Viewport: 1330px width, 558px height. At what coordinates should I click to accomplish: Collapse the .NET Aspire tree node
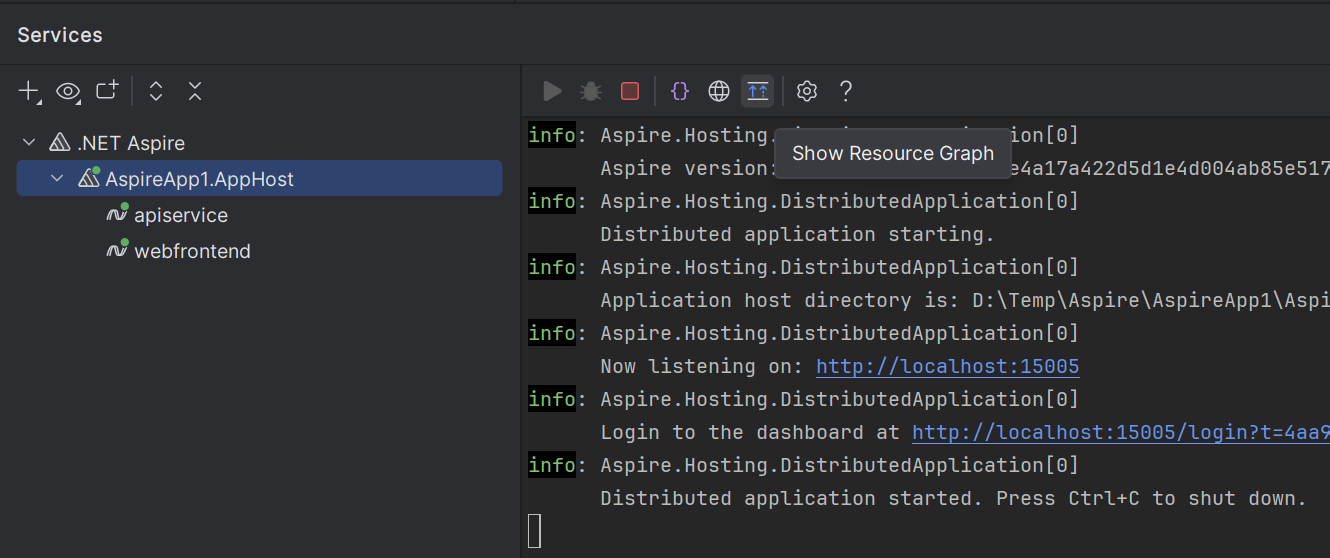click(29, 143)
